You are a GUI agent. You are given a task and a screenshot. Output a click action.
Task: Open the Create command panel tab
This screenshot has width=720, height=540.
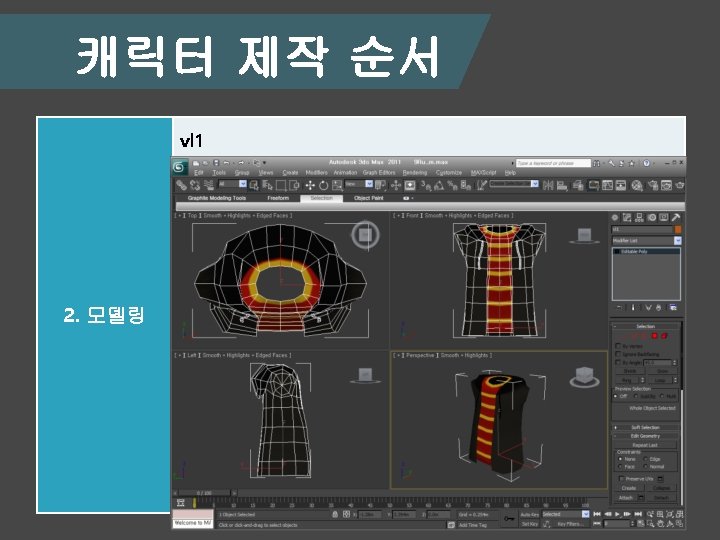tap(615, 218)
